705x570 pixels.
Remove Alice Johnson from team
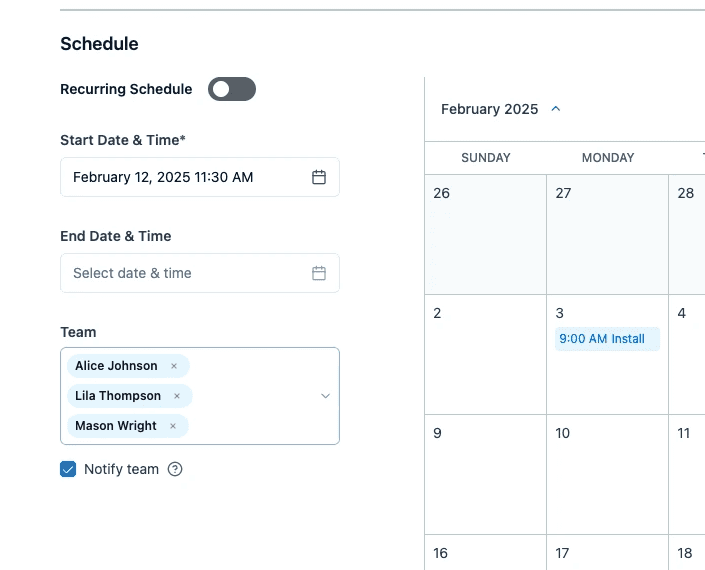click(174, 366)
